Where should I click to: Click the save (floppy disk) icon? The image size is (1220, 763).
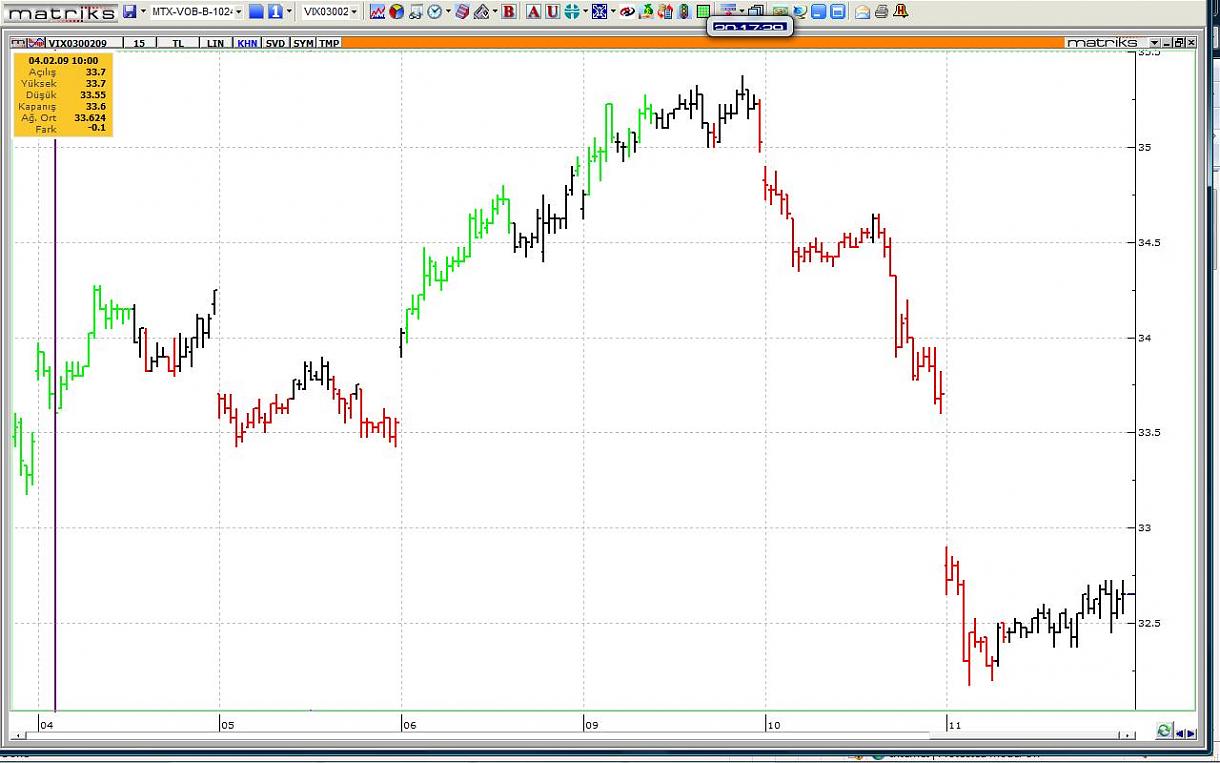click(129, 11)
